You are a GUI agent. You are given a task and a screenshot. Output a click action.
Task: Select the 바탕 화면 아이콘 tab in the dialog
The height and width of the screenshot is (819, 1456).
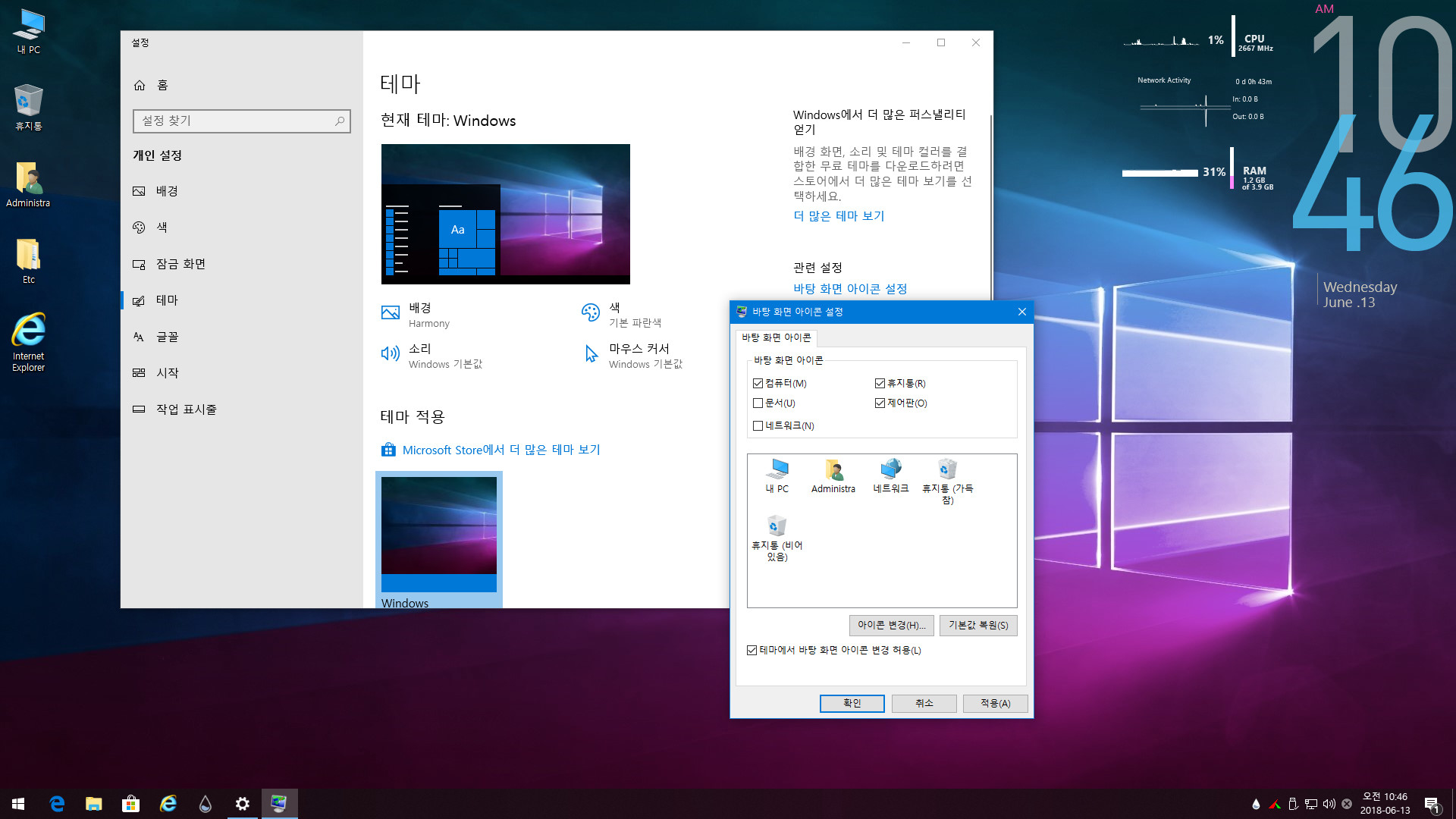(x=776, y=337)
